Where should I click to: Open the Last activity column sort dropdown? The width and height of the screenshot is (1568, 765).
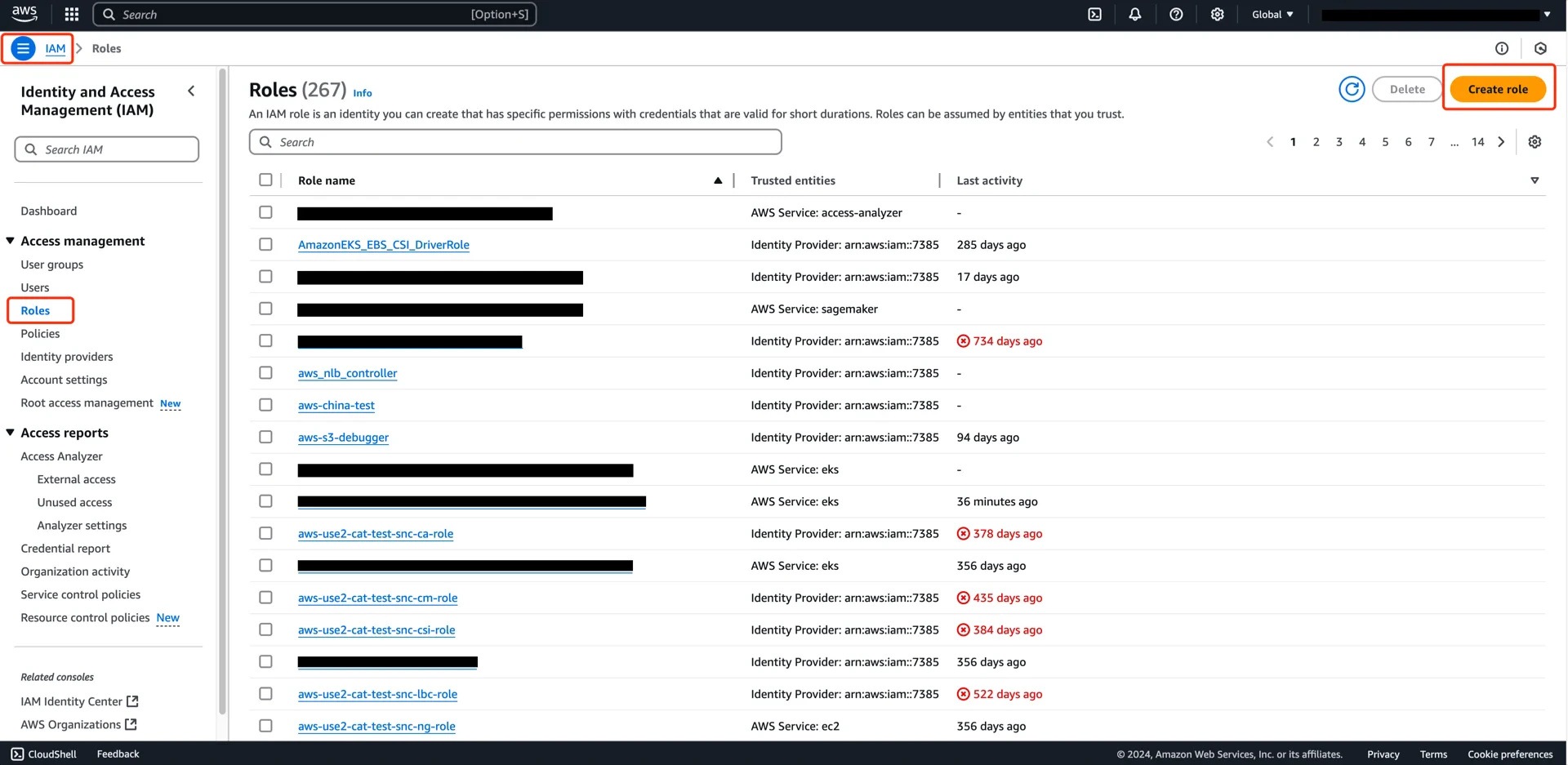1535,180
